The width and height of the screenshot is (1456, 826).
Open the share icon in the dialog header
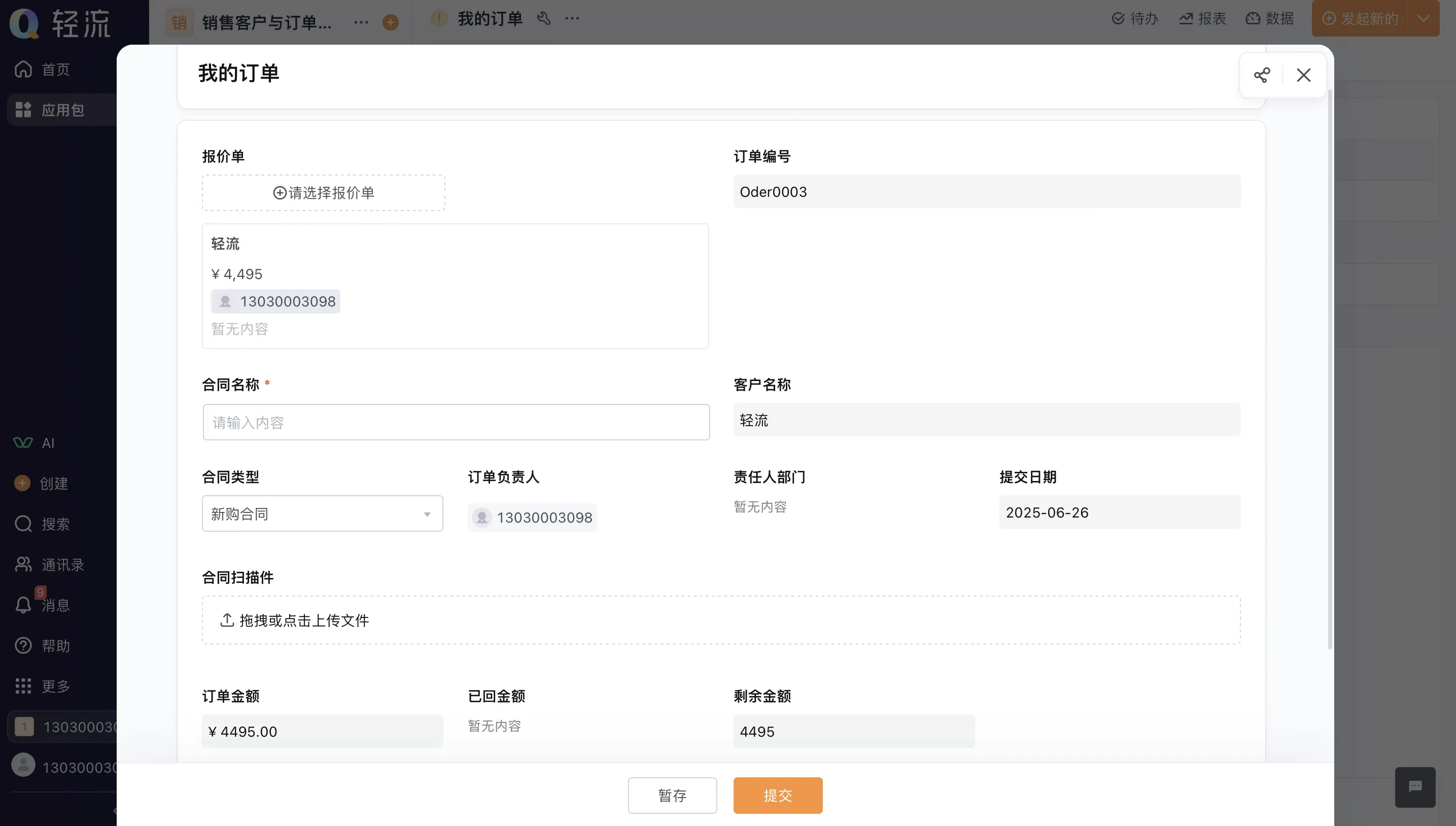click(1262, 74)
